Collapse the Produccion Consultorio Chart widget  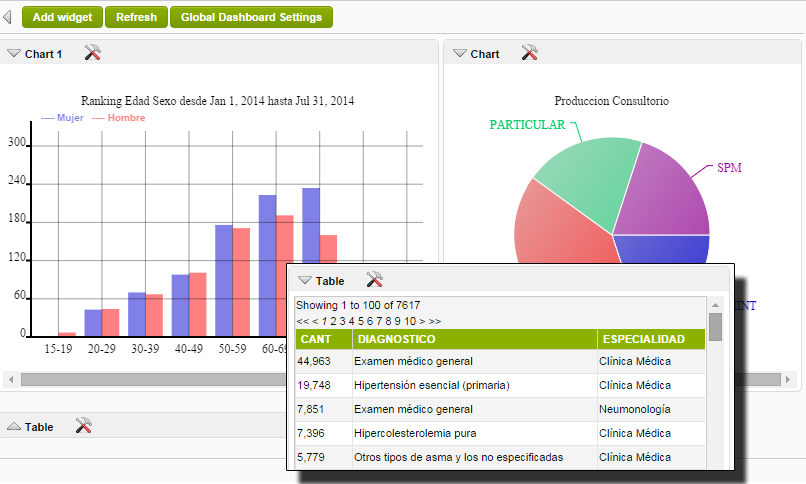point(460,54)
